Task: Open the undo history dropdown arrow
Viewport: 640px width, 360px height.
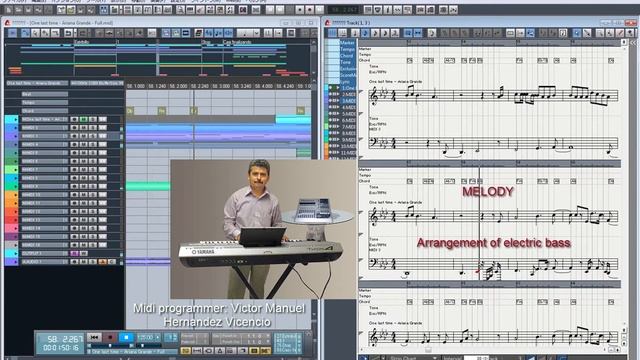Action: click(75, 33)
